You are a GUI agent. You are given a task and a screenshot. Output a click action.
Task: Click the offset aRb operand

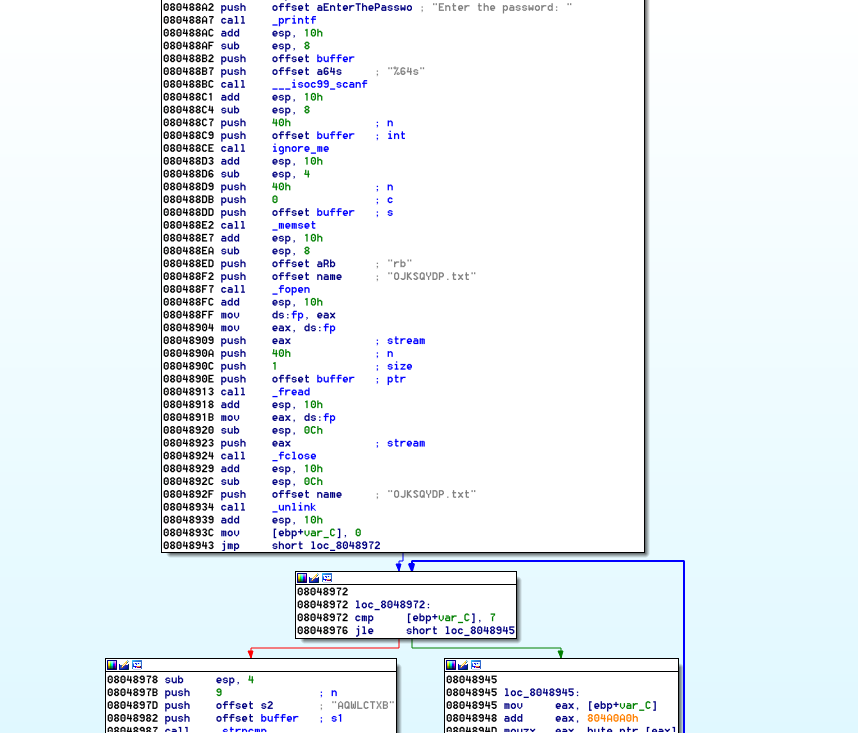[x=304, y=264]
